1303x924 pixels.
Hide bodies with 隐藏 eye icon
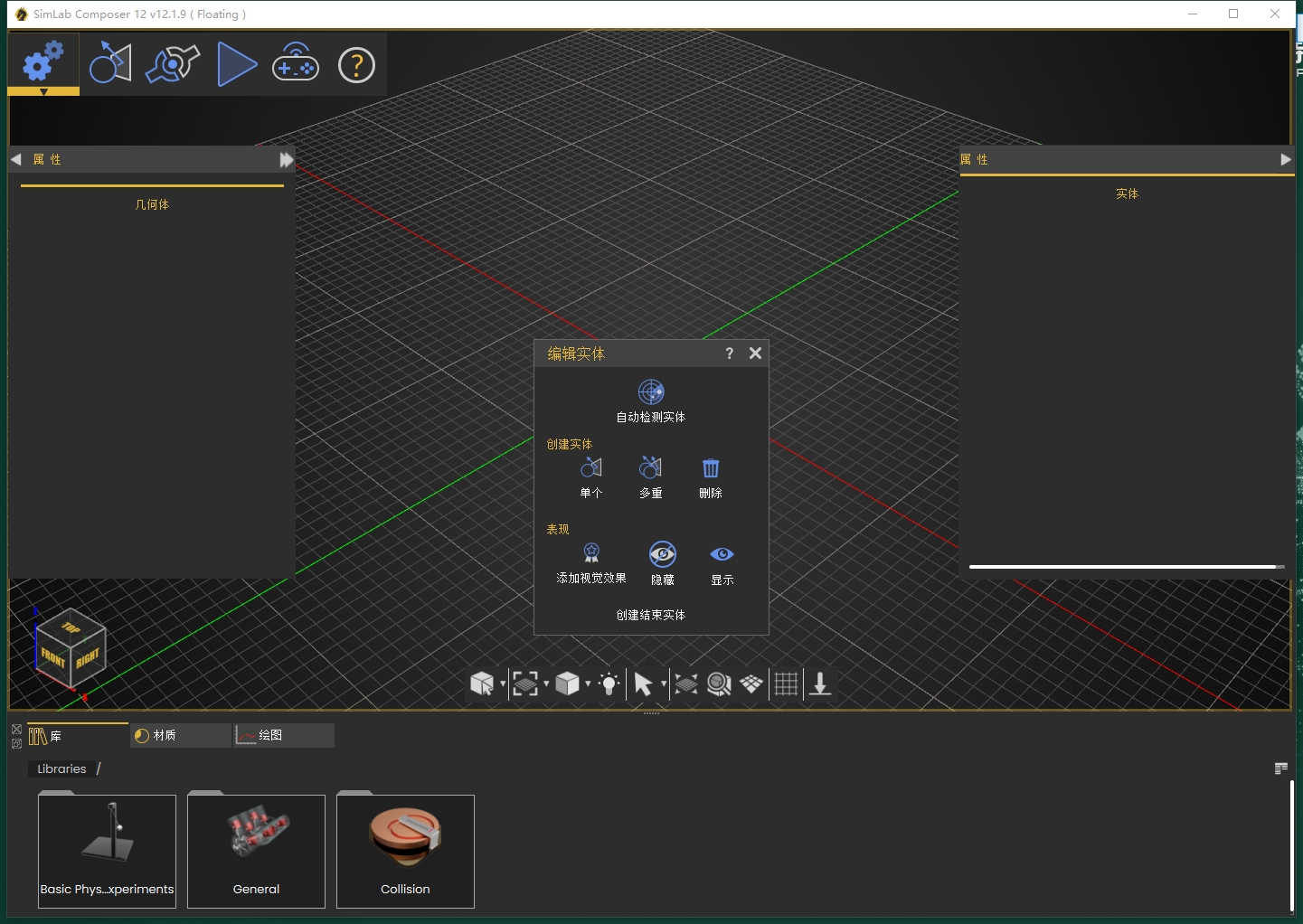coord(663,564)
